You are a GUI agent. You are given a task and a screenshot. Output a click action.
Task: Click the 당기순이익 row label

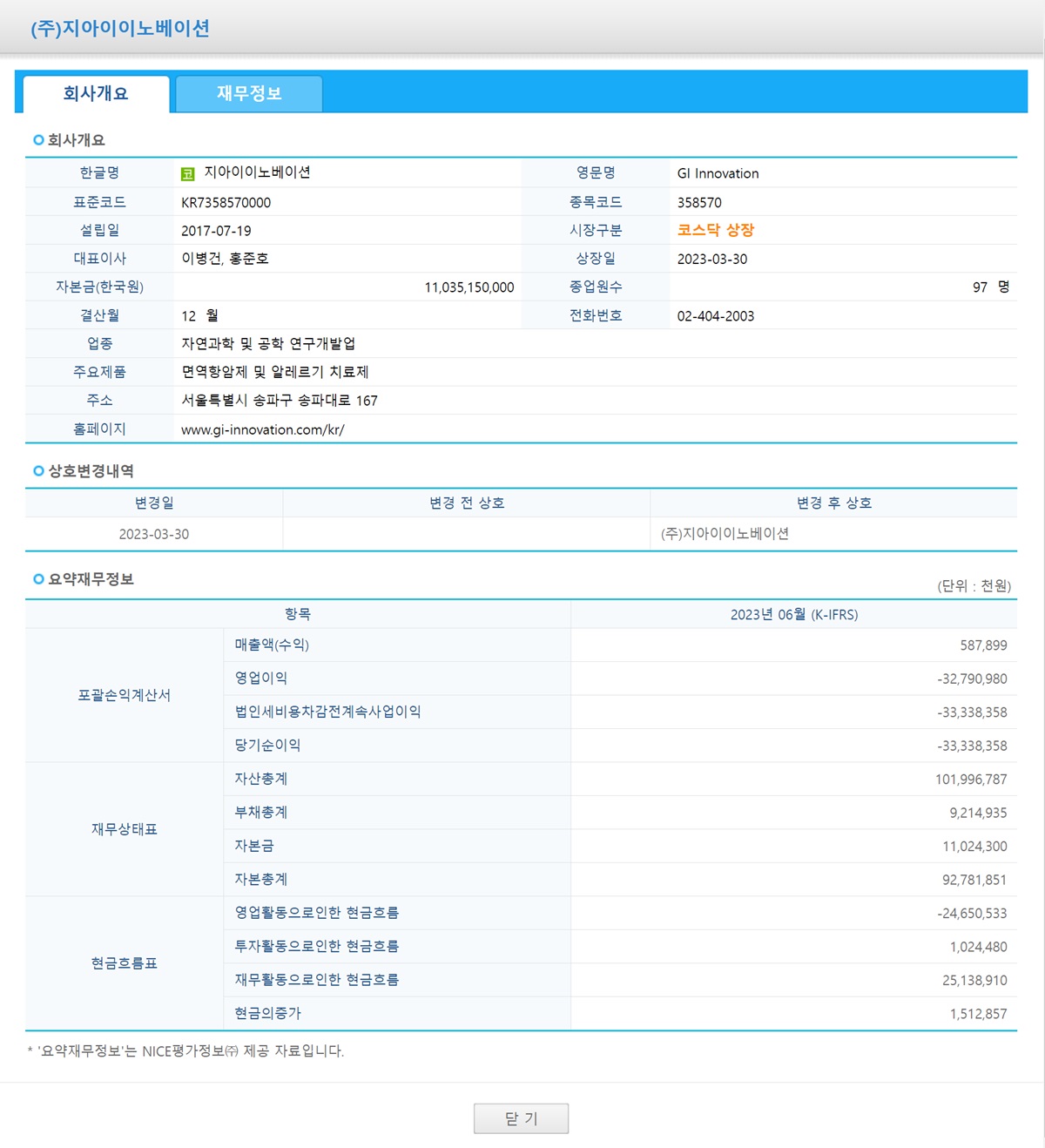267,745
